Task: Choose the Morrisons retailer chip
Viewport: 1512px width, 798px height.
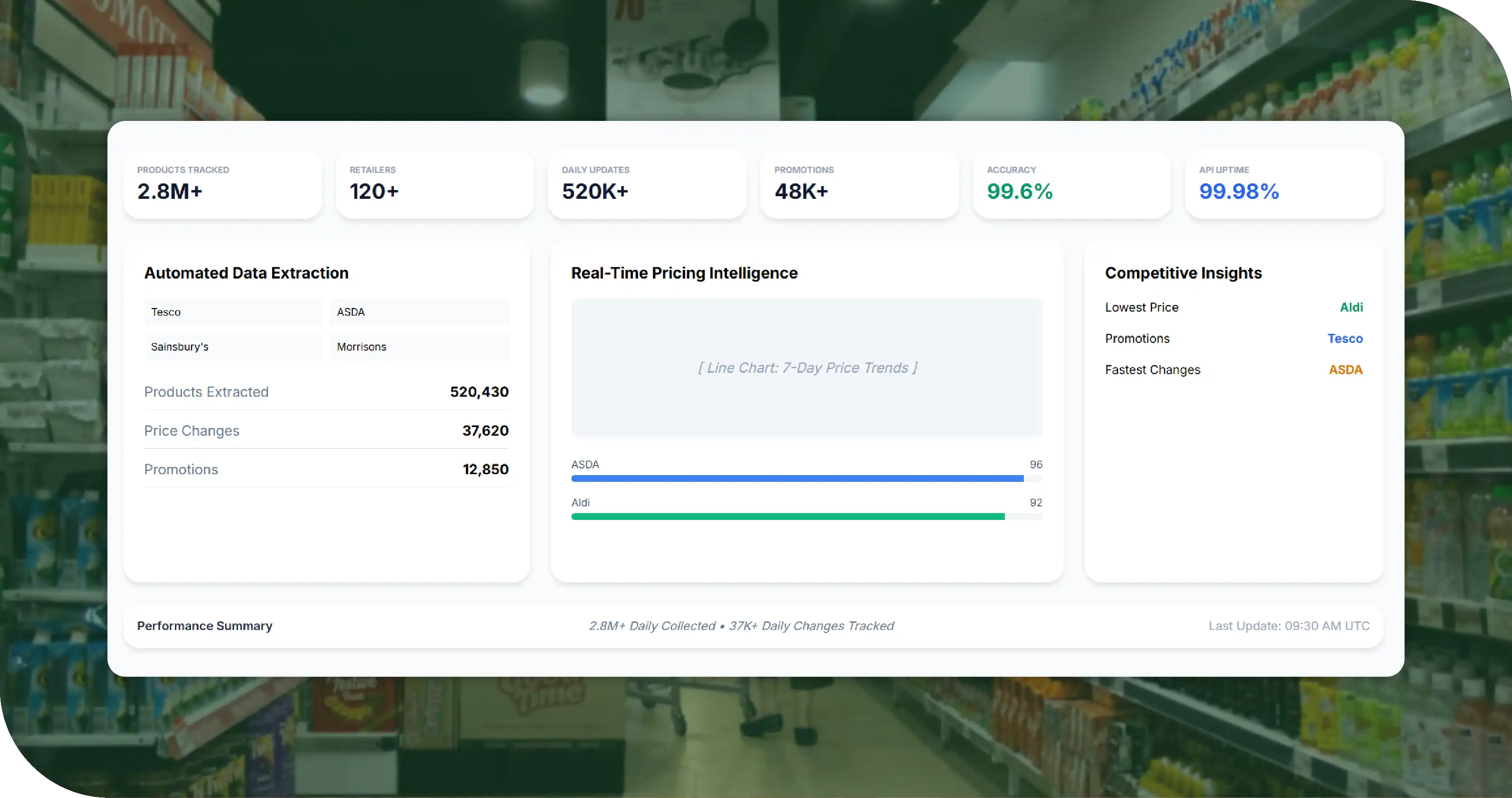Action: tap(419, 347)
